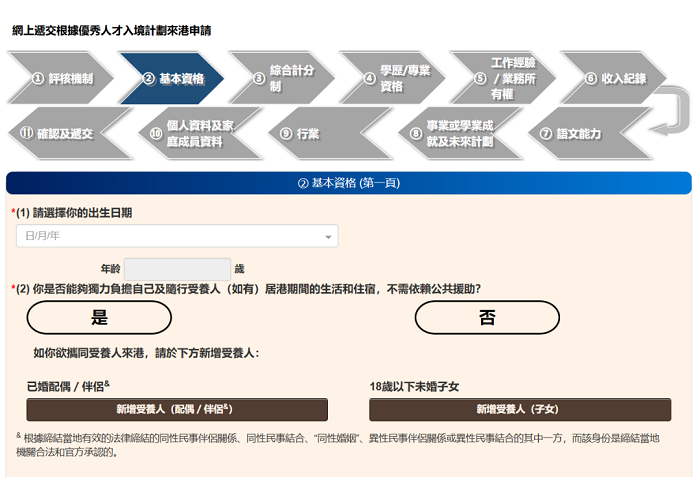700x477 pixels.
Task: Click the 已婚配偶 / 伴侶 heading
Action: pos(68,386)
